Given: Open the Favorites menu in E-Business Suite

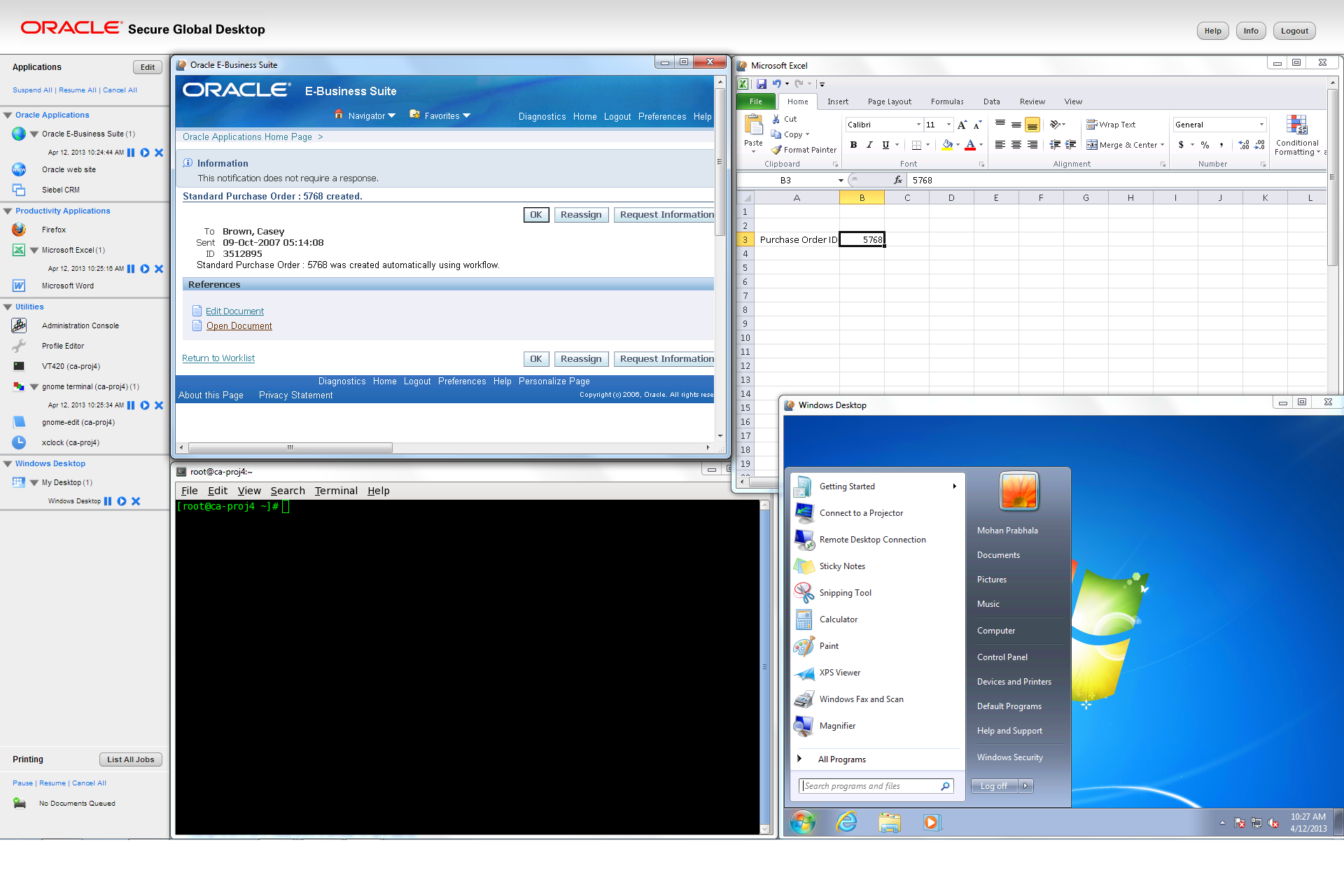Looking at the screenshot, I should coord(440,115).
